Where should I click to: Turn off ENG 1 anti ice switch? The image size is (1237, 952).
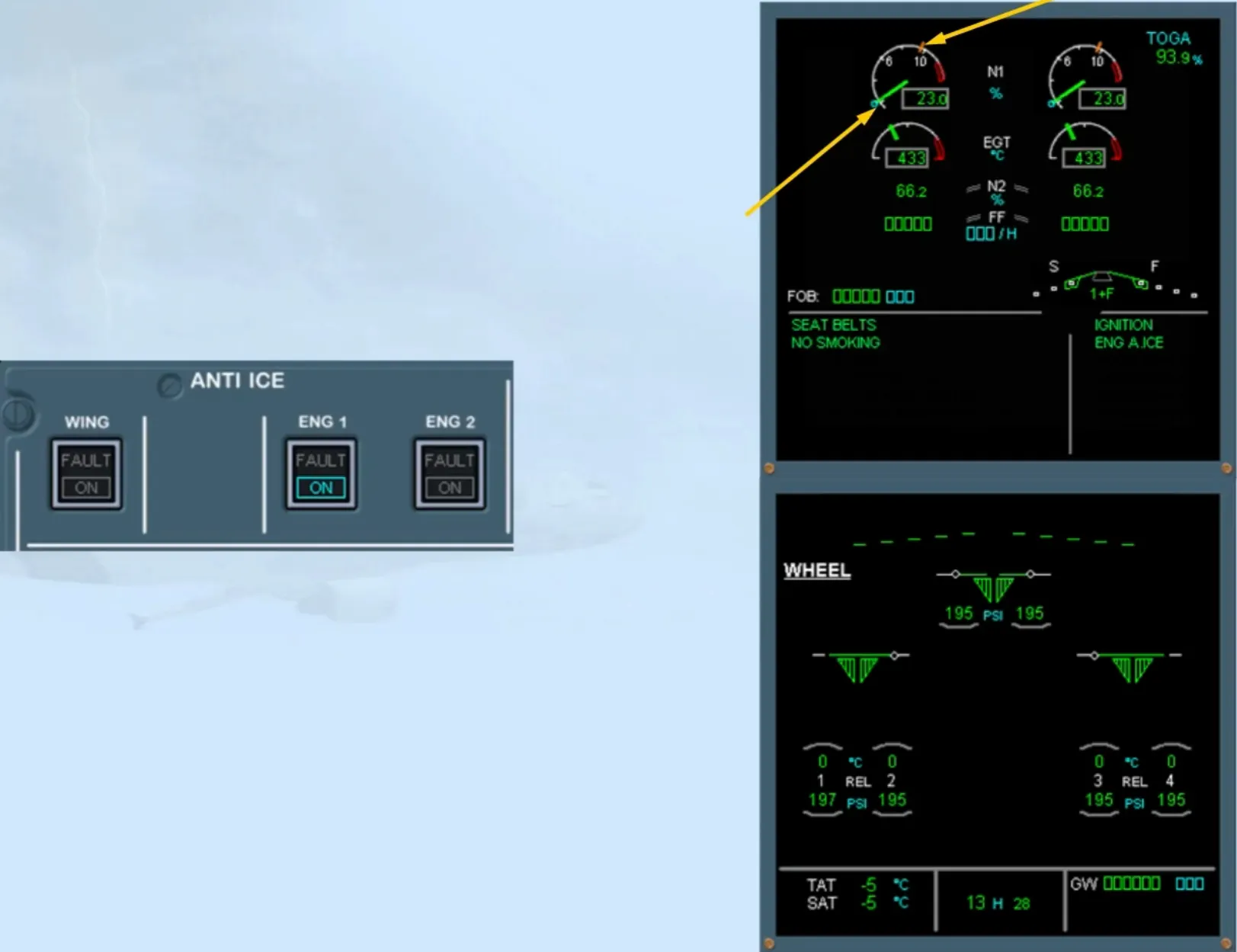click(x=321, y=473)
